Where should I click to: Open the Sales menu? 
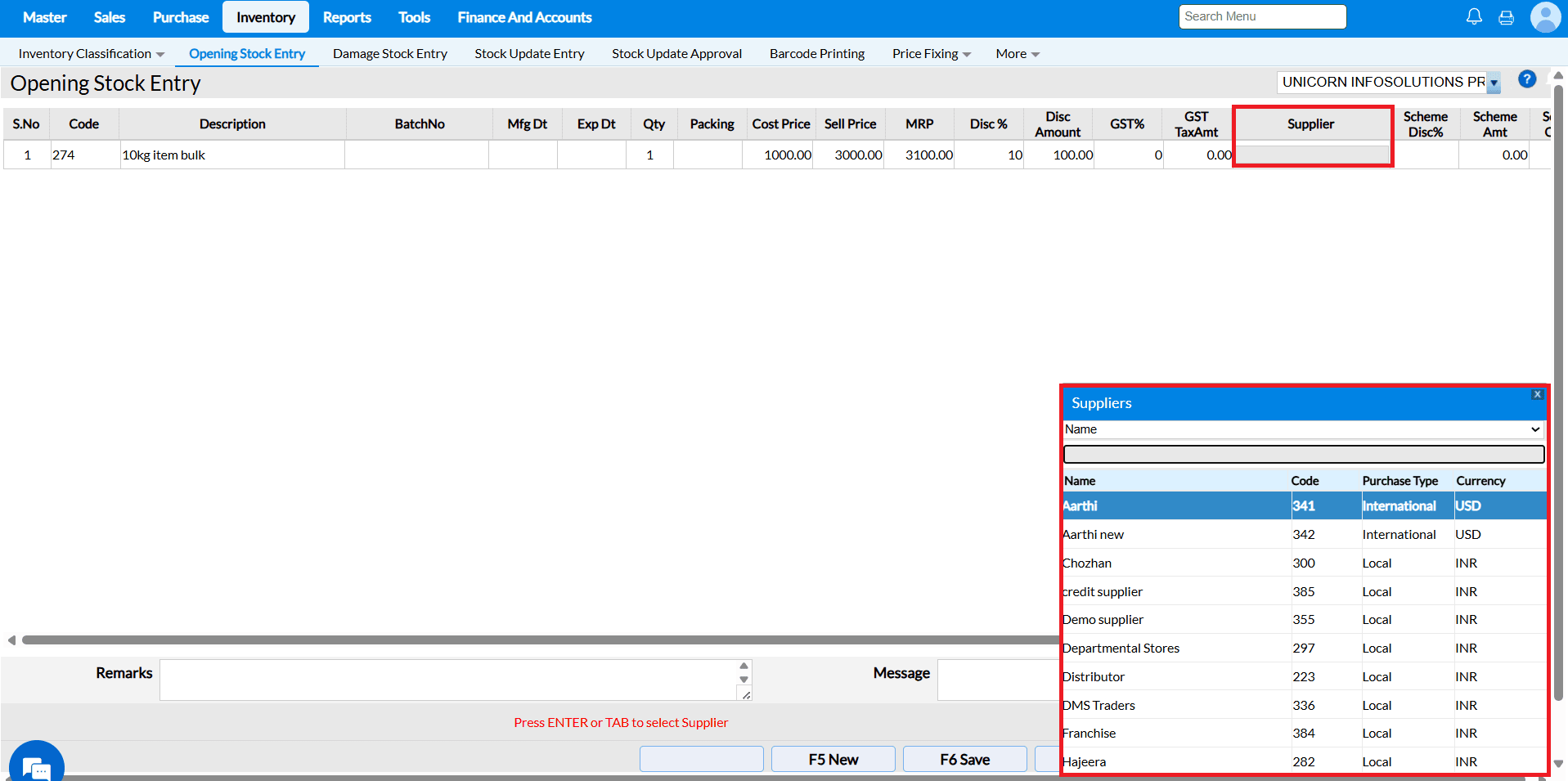(110, 17)
